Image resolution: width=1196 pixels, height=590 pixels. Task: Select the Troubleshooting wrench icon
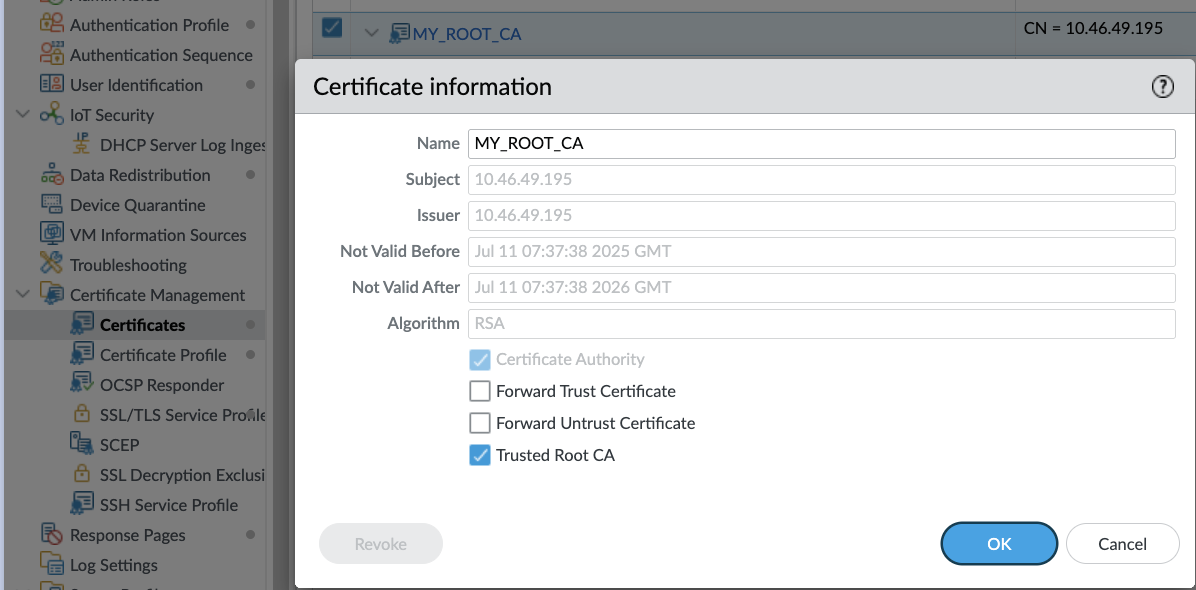pos(51,264)
